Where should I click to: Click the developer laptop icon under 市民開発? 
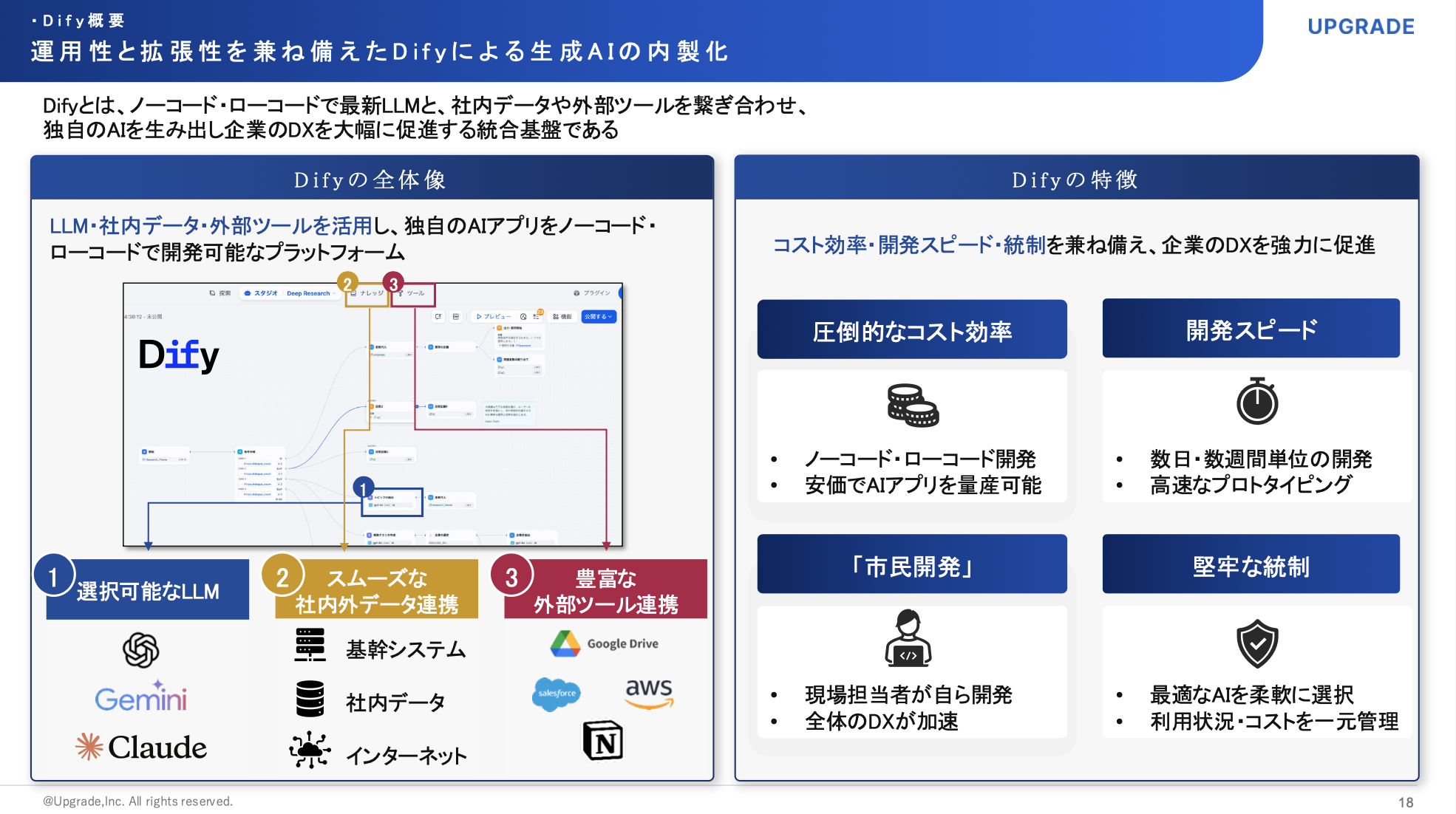(x=908, y=638)
